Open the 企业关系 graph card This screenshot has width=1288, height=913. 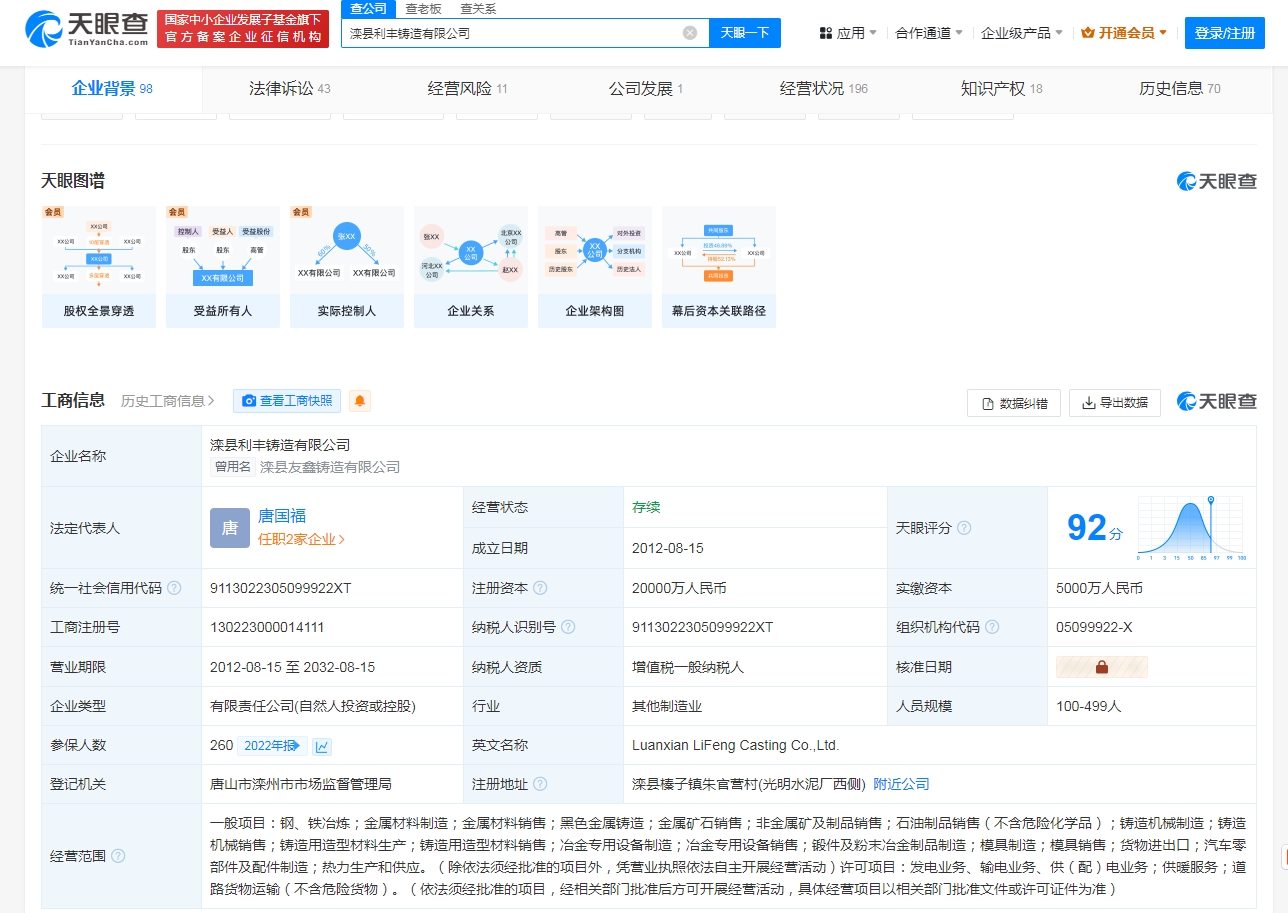click(x=471, y=267)
